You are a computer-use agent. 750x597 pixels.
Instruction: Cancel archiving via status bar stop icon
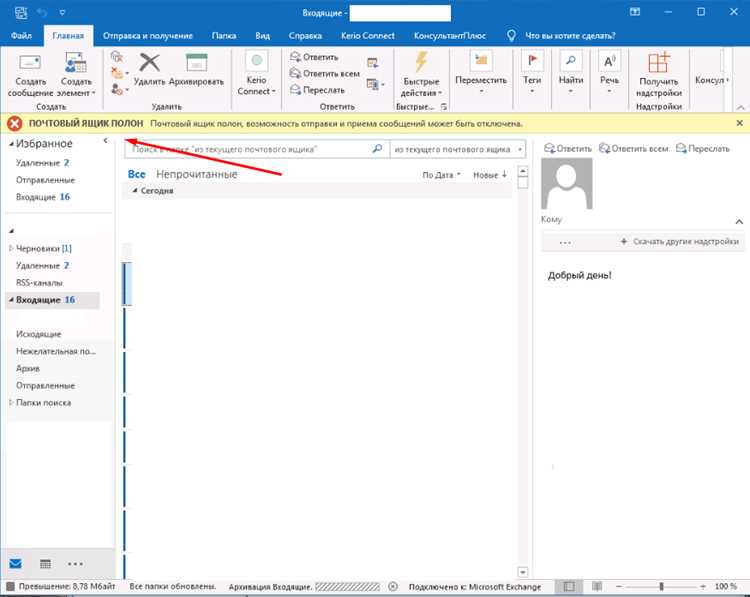(393, 586)
